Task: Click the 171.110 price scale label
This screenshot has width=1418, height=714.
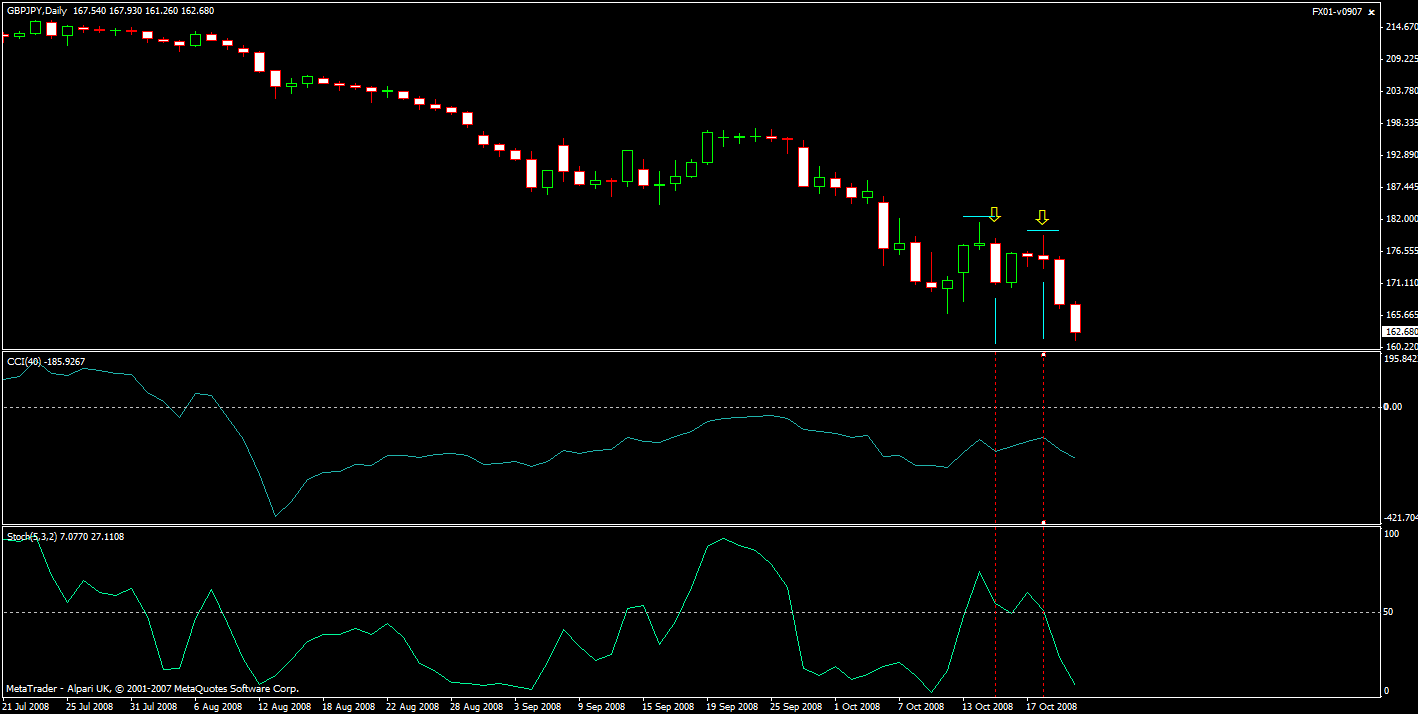Action: pyautogui.click(x=1401, y=283)
